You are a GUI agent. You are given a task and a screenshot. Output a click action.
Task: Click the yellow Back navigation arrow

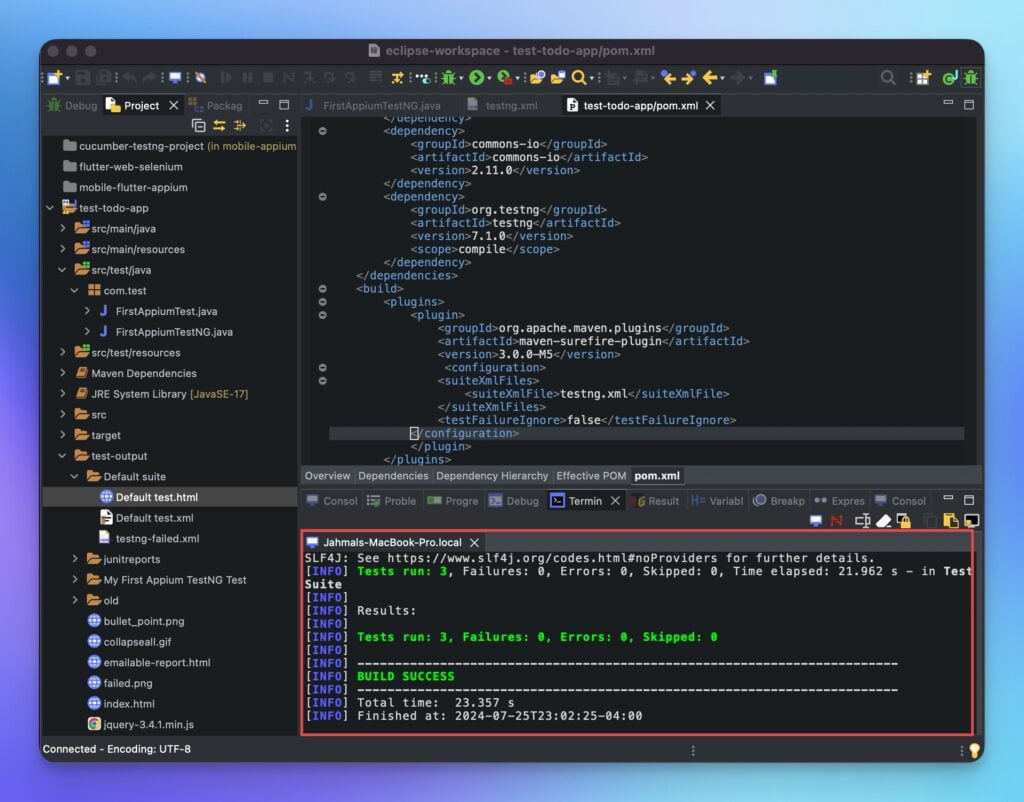point(709,78)
